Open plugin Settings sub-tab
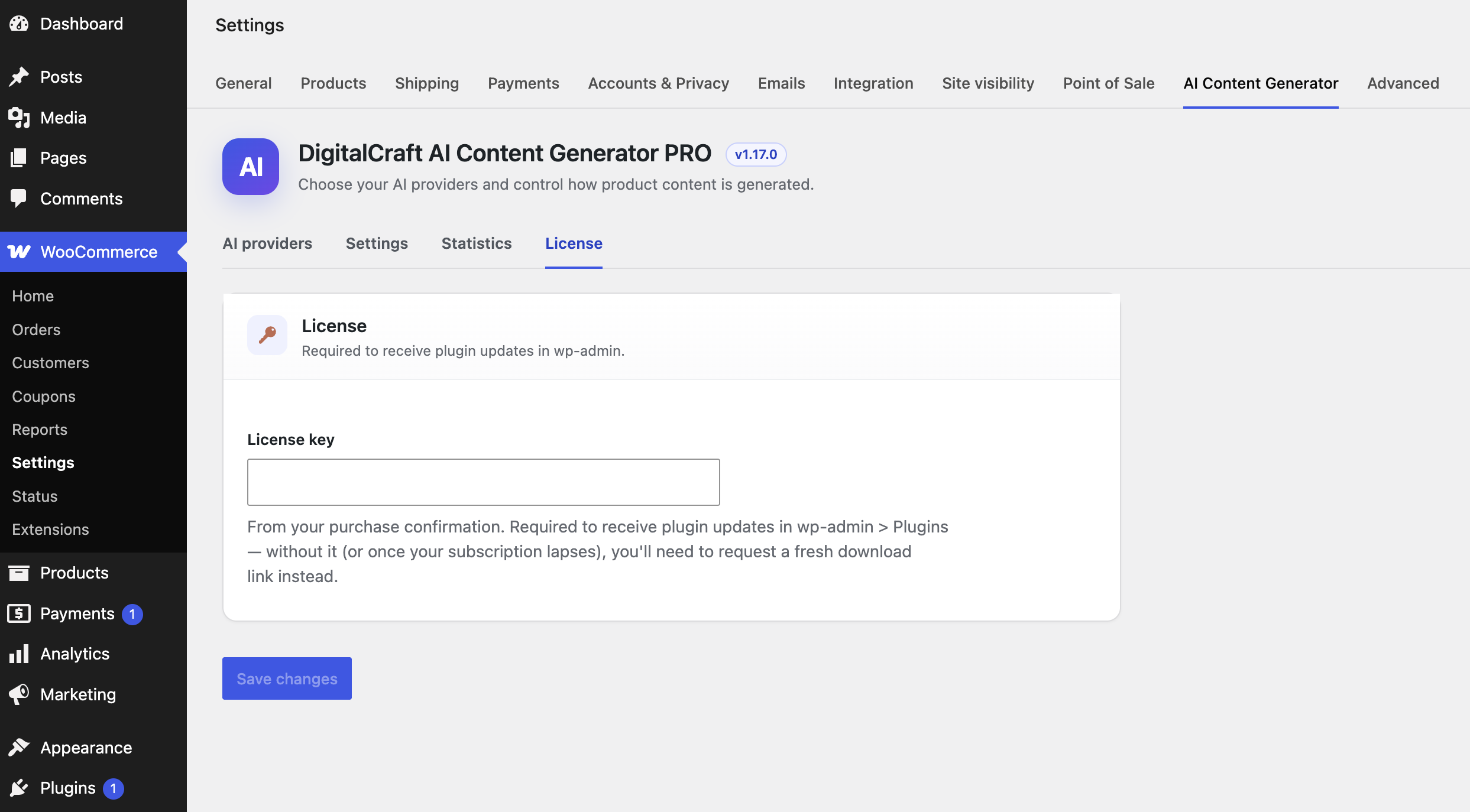 click(377, 243)
